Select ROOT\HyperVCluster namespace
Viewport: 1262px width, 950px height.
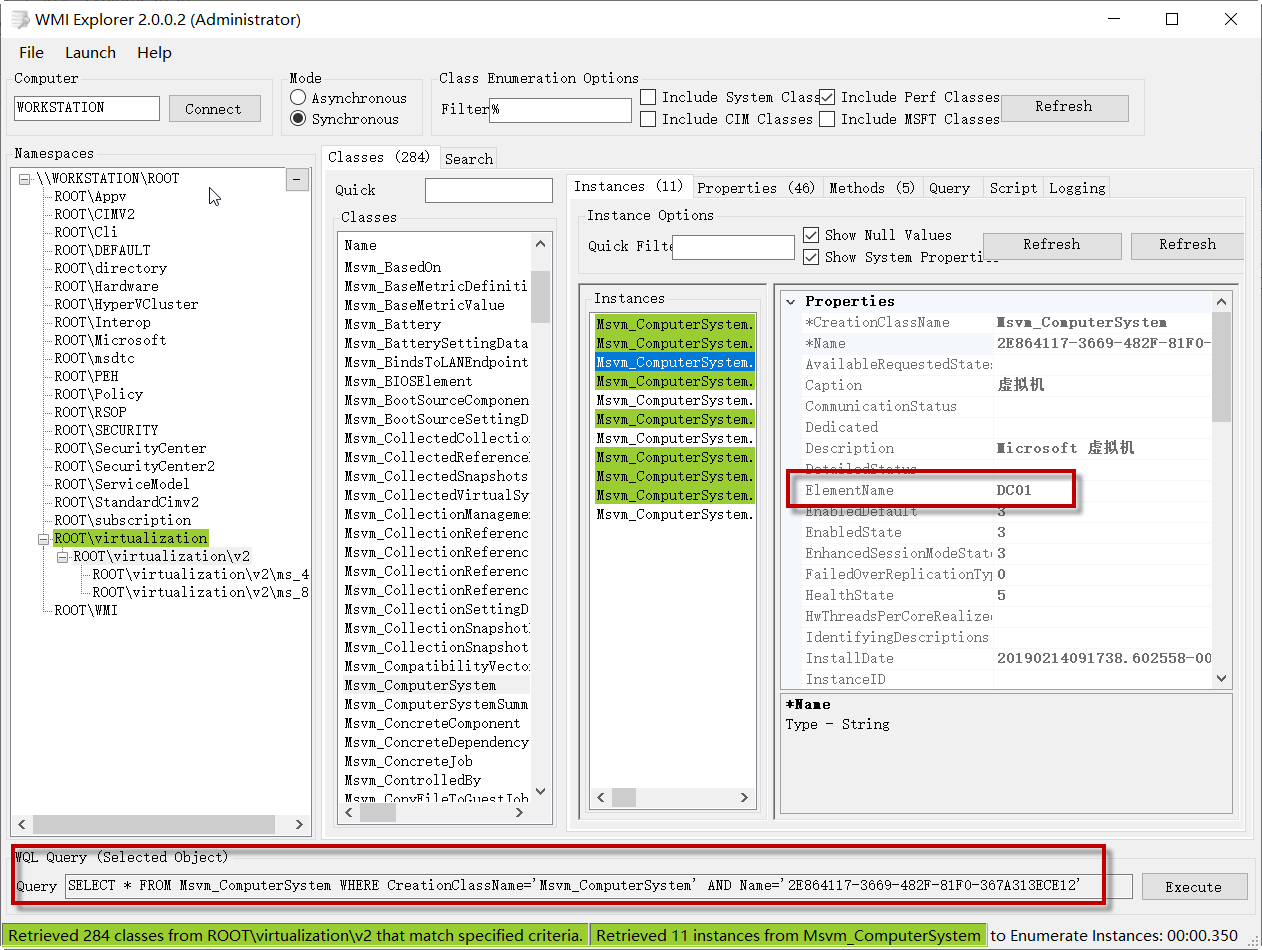pos(126,305)
